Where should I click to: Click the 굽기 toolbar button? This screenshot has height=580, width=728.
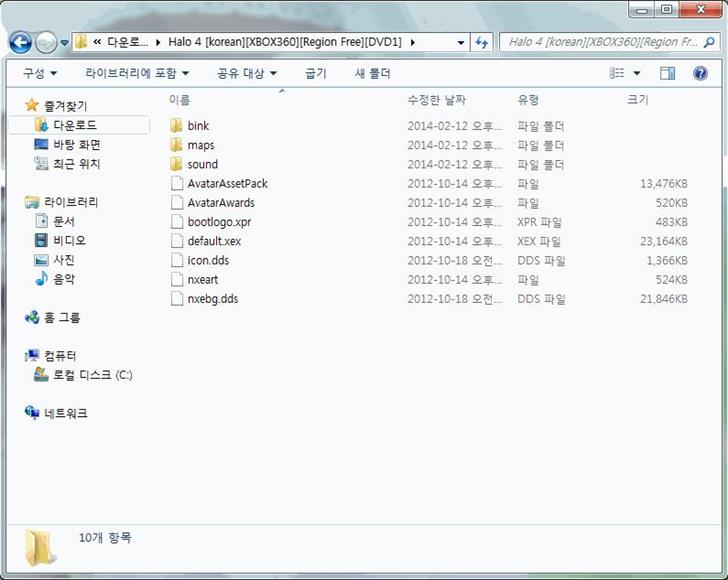pyautogui.click(x=316, y=73)
